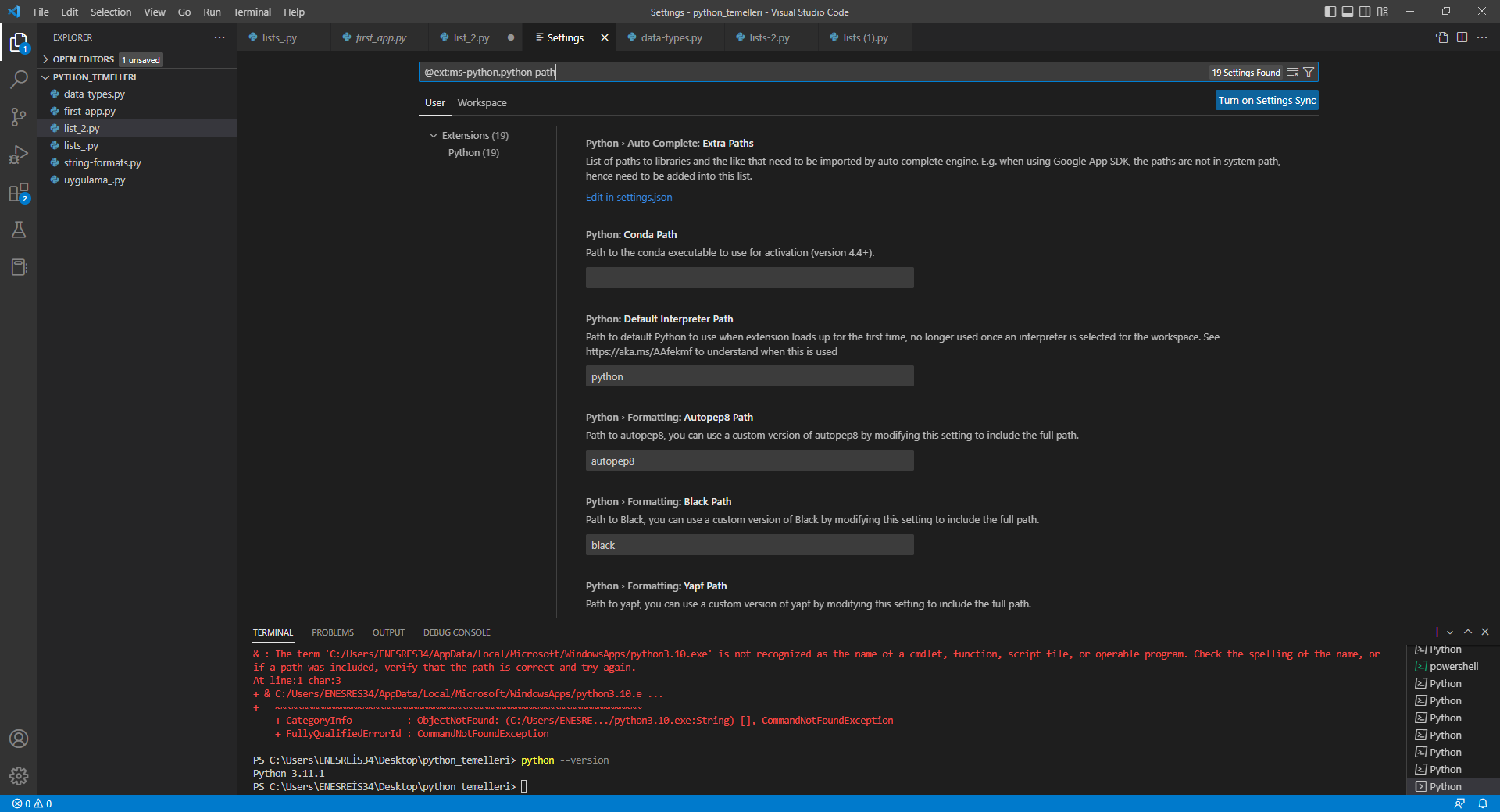This screenshot has height=812, width=1500.
Task: Select the powershell terminal in list
Action: [x=1453, y=666]
